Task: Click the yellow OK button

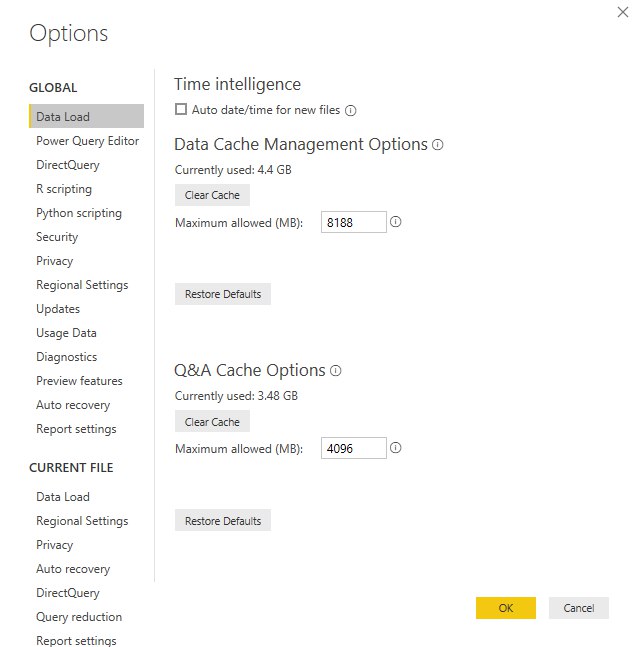Action: 506,608
